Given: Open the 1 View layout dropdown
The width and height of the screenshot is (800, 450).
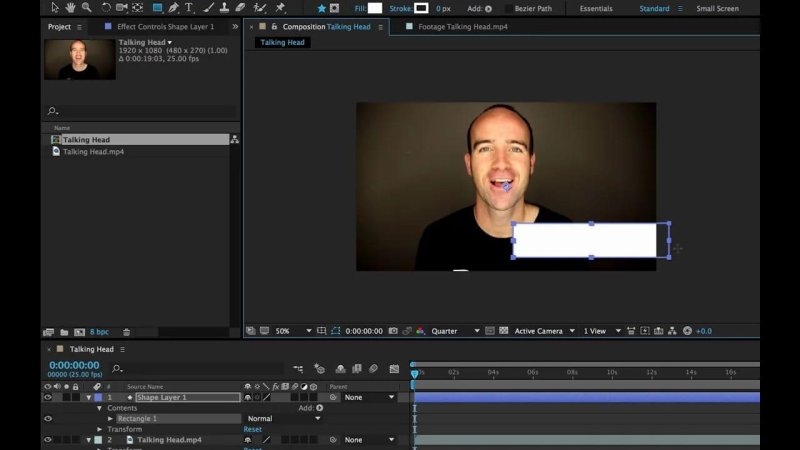Looking at the screenshot, I should point(602,331).
